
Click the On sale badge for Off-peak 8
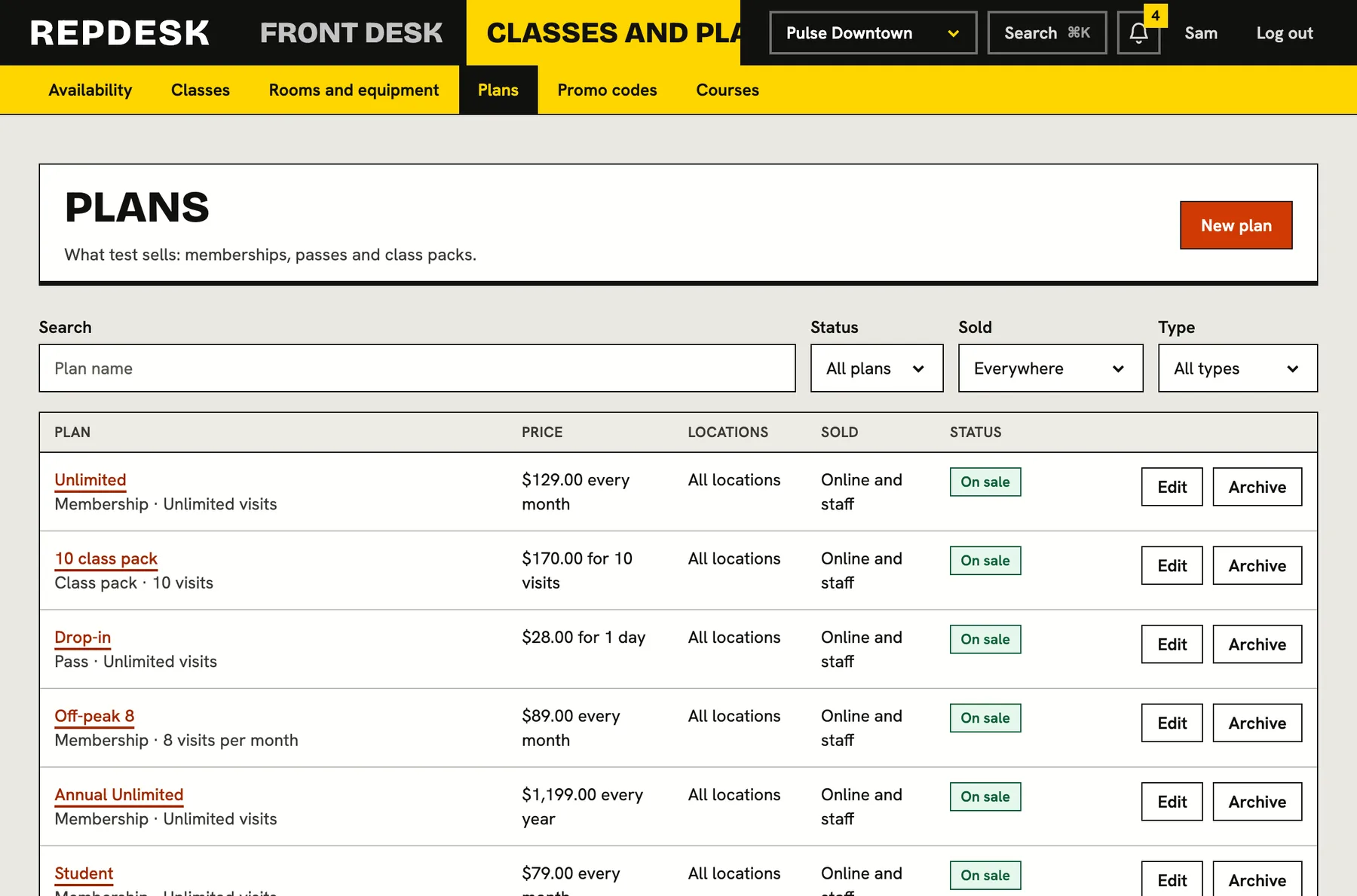coord(985,718)
